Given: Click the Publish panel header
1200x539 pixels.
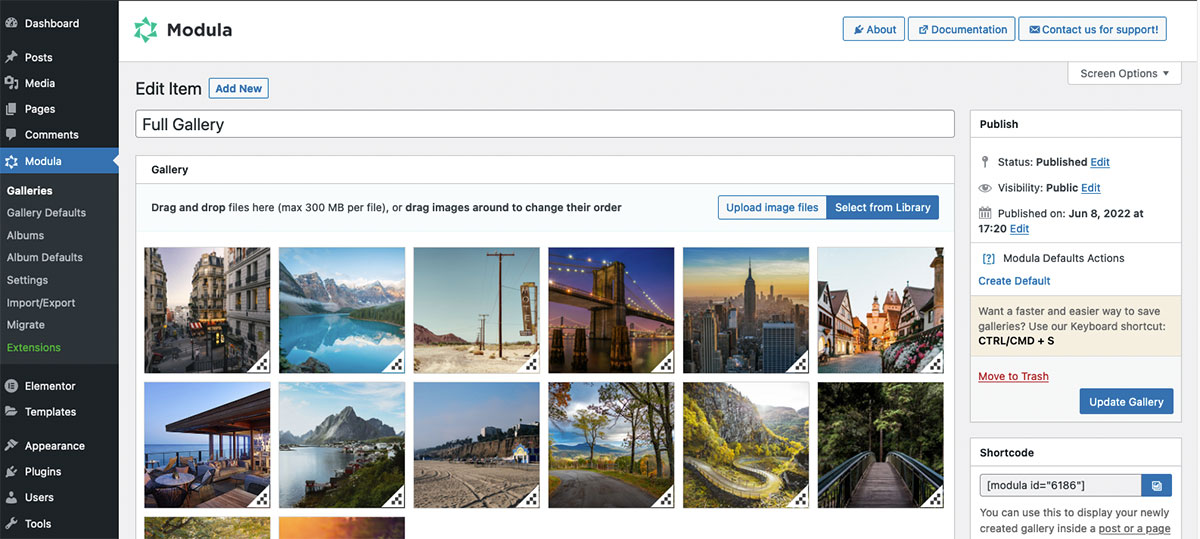Looking at the screenshot, I should (1075, 124).
